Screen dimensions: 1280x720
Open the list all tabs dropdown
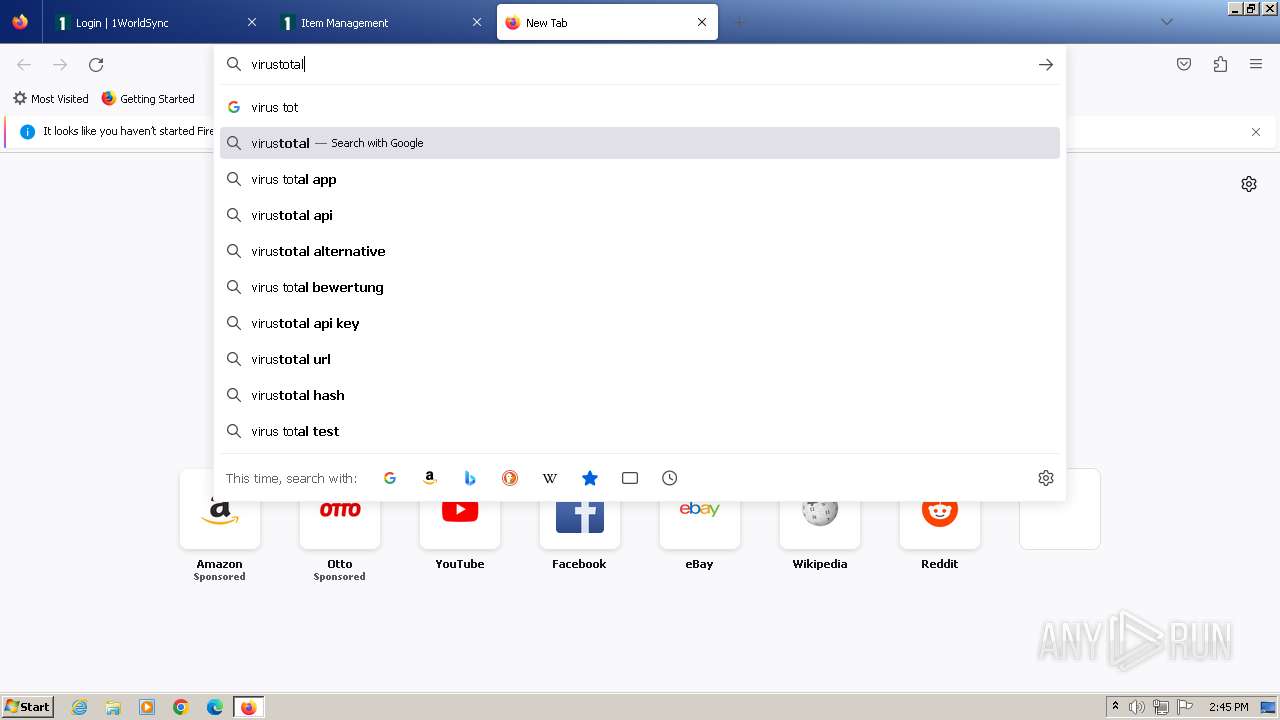pos(1167,22)
